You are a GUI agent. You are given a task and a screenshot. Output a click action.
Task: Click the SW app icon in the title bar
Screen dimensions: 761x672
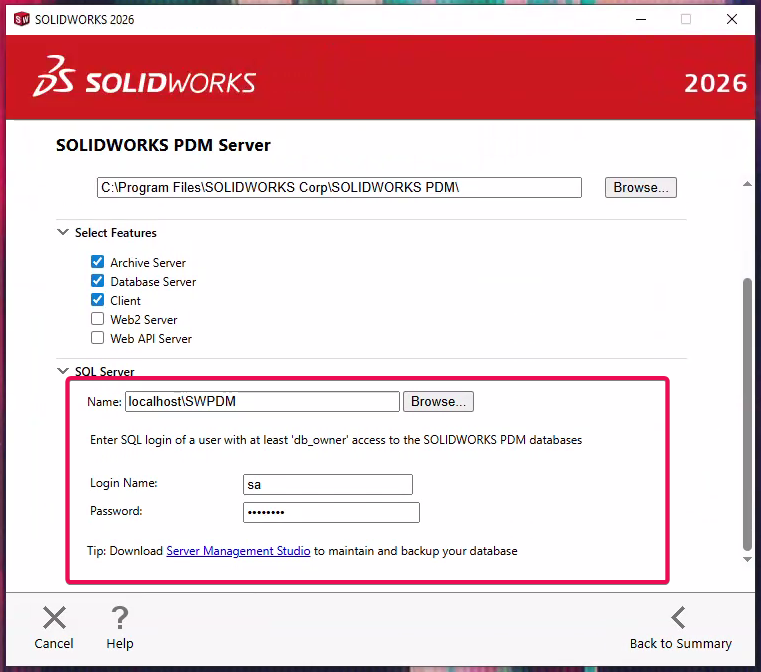coord(21,19)
